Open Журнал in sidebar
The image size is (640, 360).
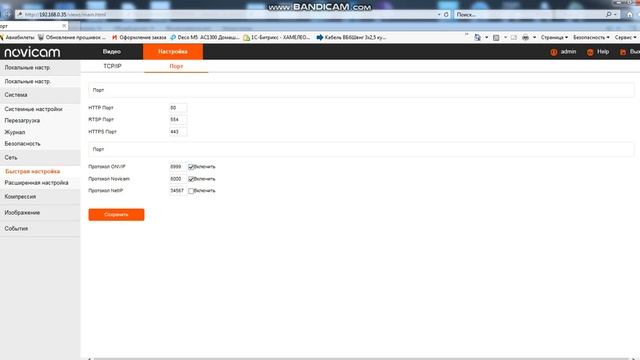point(15,132)
